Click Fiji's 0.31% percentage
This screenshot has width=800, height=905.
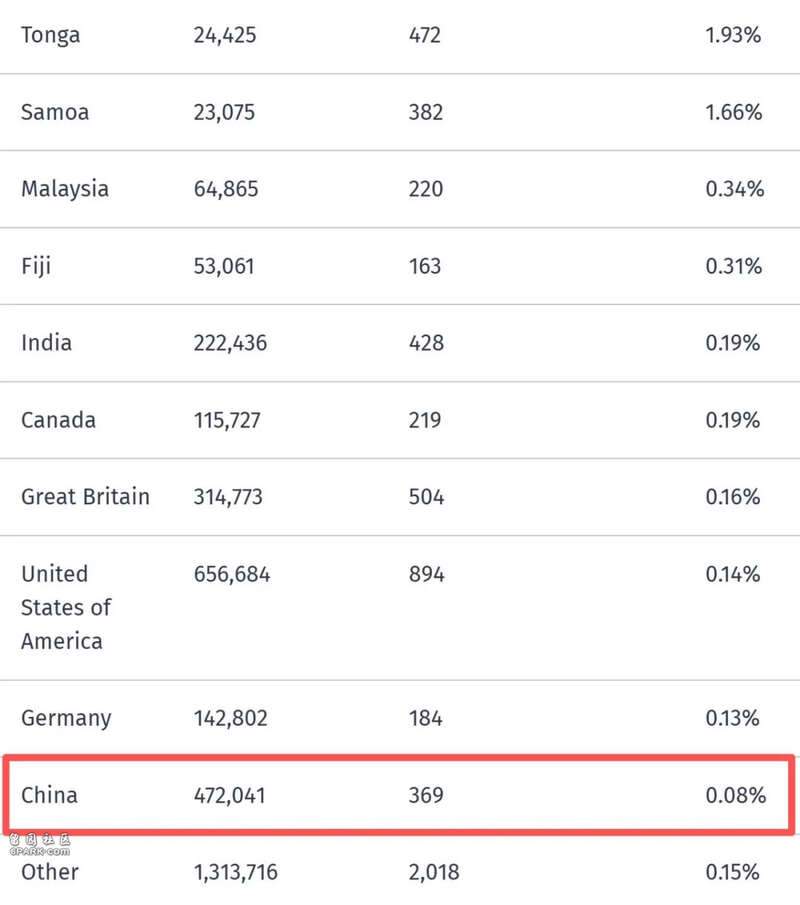point(734,267)
